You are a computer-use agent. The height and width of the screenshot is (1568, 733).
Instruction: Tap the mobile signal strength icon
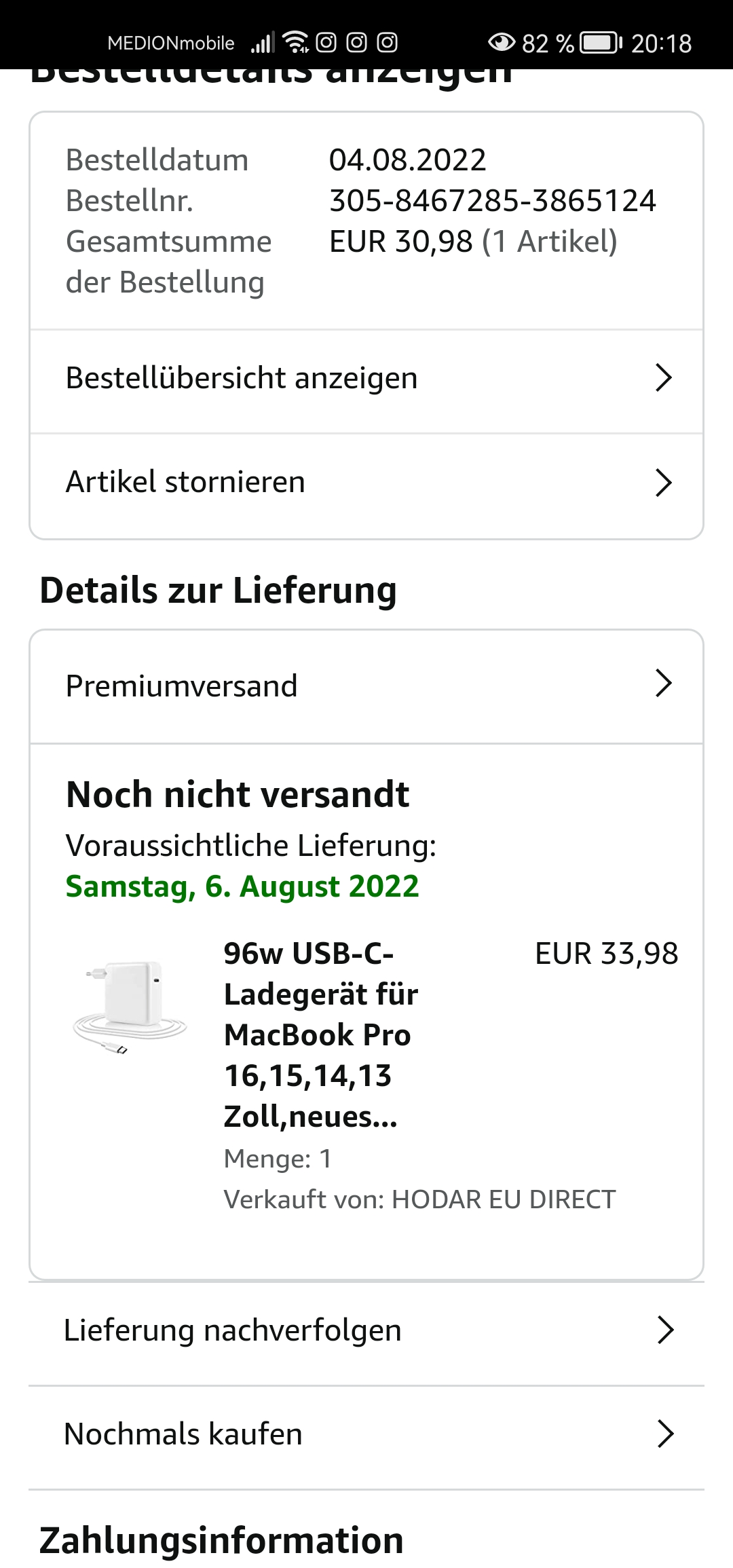263,43
